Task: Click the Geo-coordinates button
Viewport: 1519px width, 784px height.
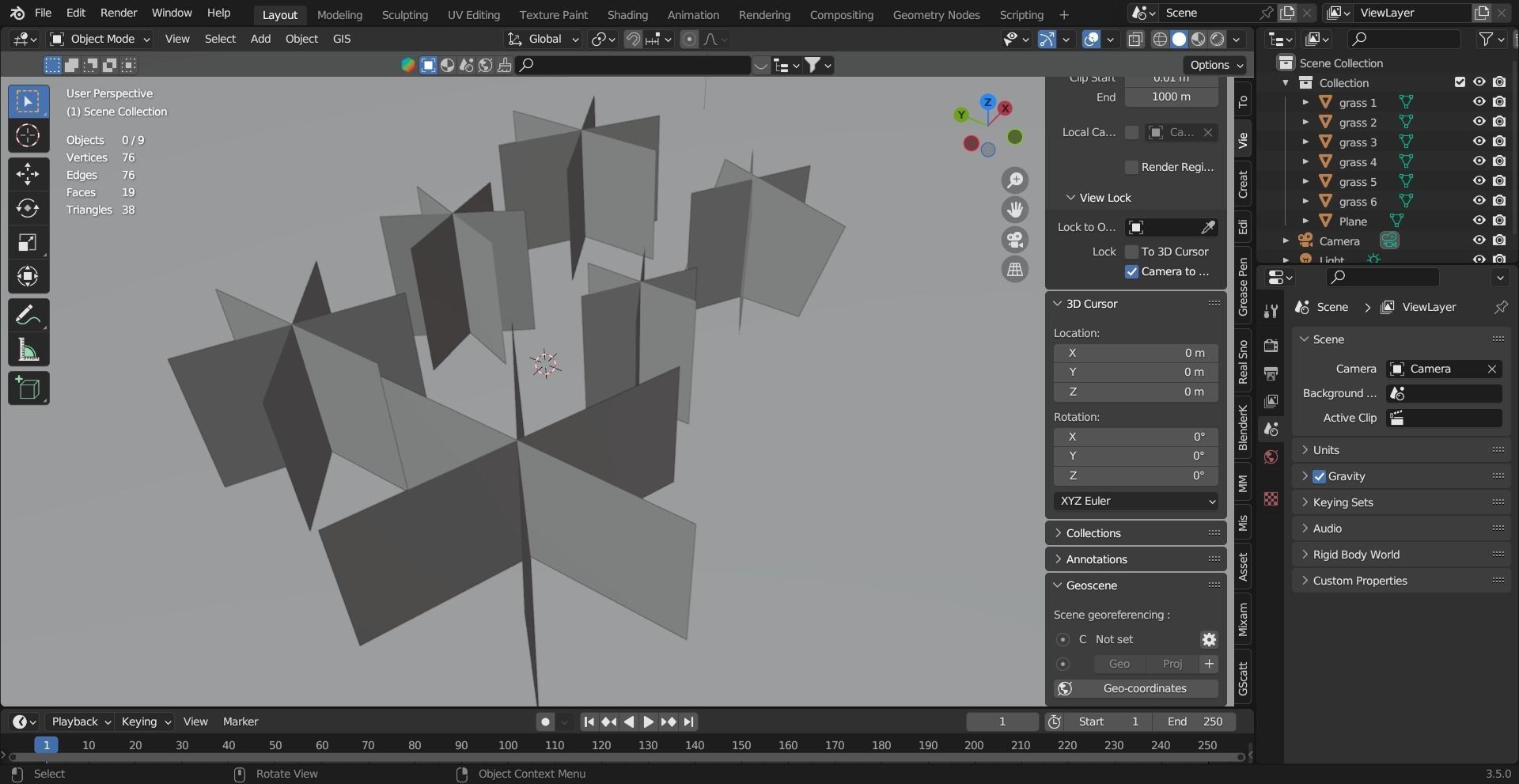Action: pos(1136,688)
